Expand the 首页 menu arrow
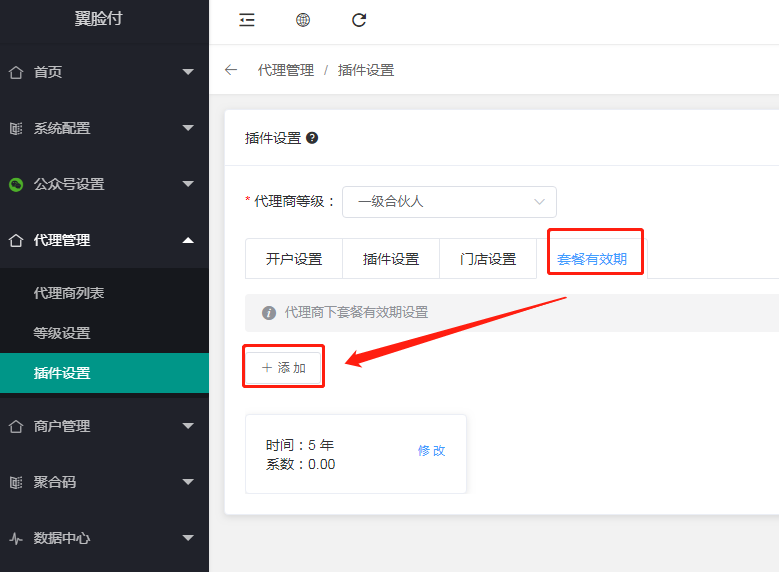The image size is (779, 572). coord(188,72)
